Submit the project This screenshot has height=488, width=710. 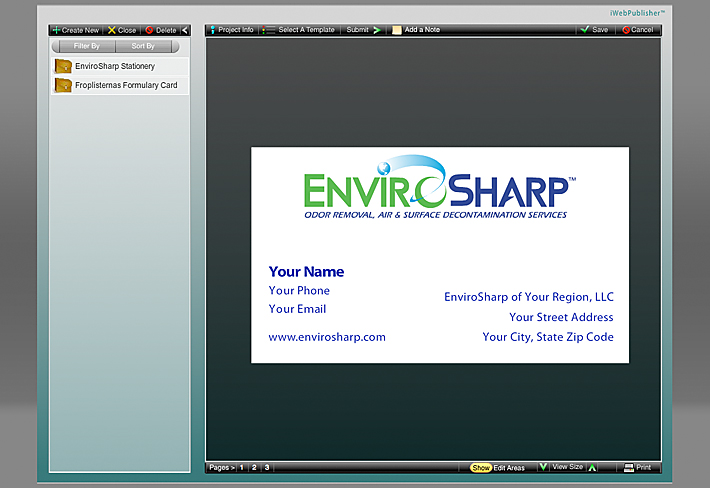pos(364,30)
